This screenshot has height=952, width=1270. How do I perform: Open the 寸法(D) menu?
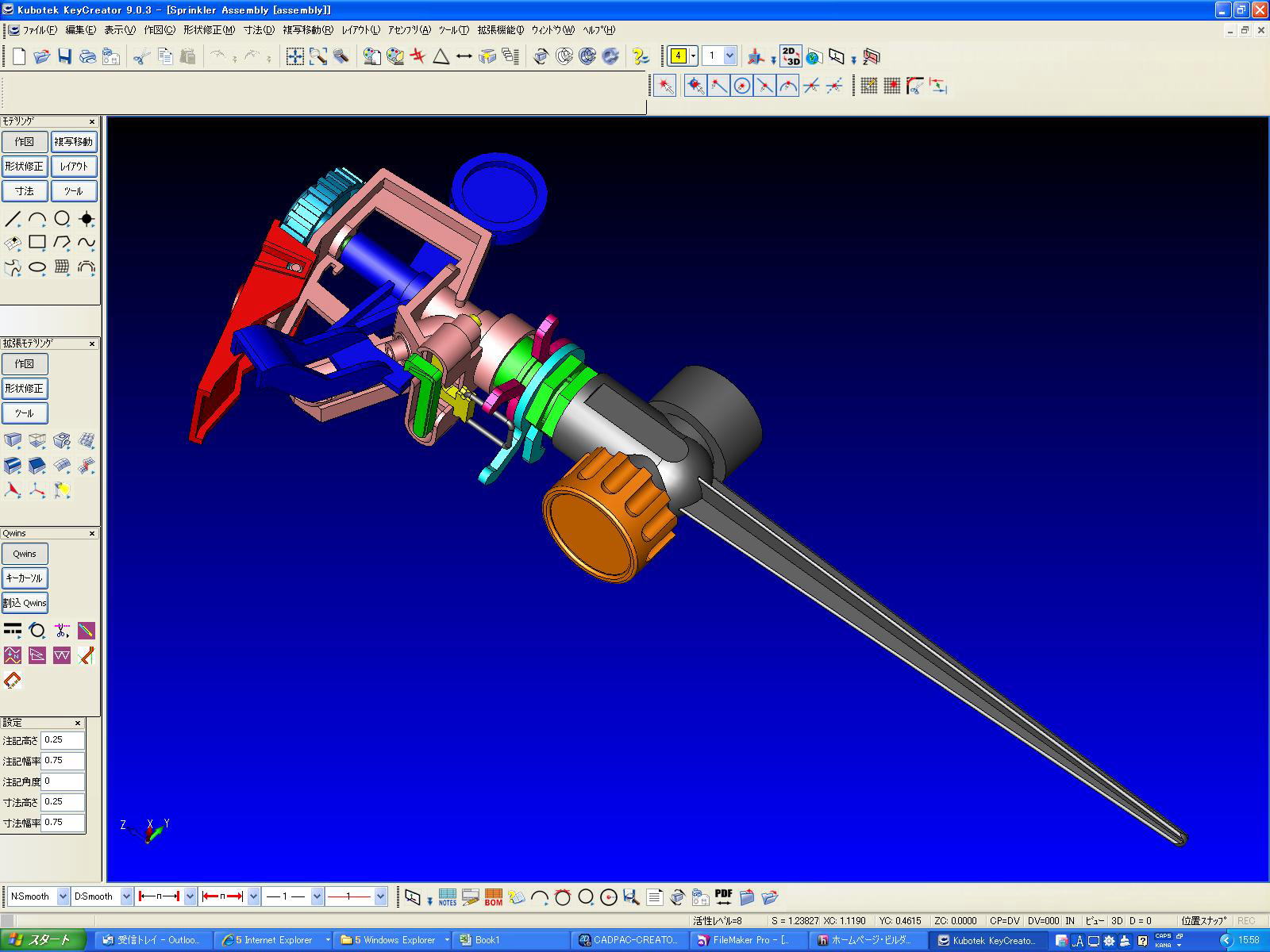pos(259,30)
